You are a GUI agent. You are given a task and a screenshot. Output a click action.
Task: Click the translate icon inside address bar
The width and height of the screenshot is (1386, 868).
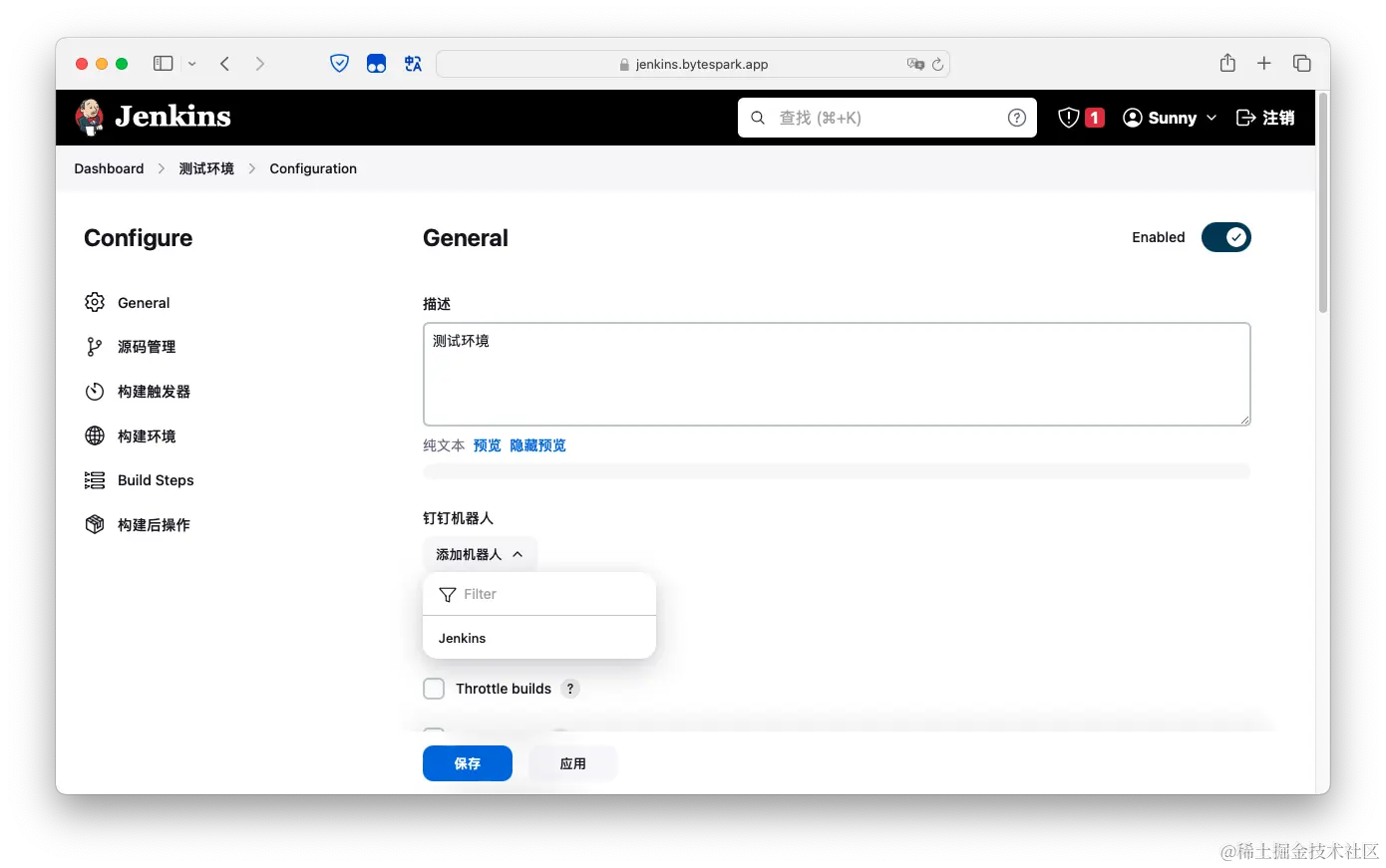(x=915, y=64)
